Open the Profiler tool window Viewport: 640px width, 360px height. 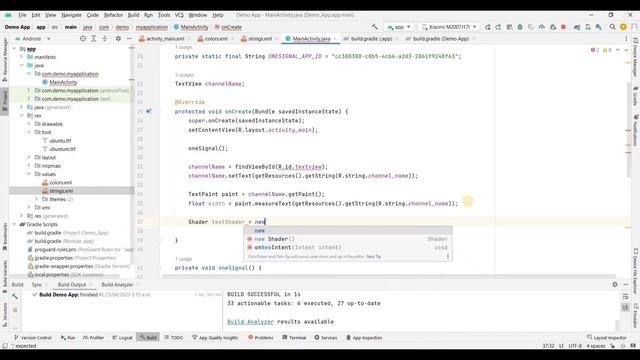(93, 338)
